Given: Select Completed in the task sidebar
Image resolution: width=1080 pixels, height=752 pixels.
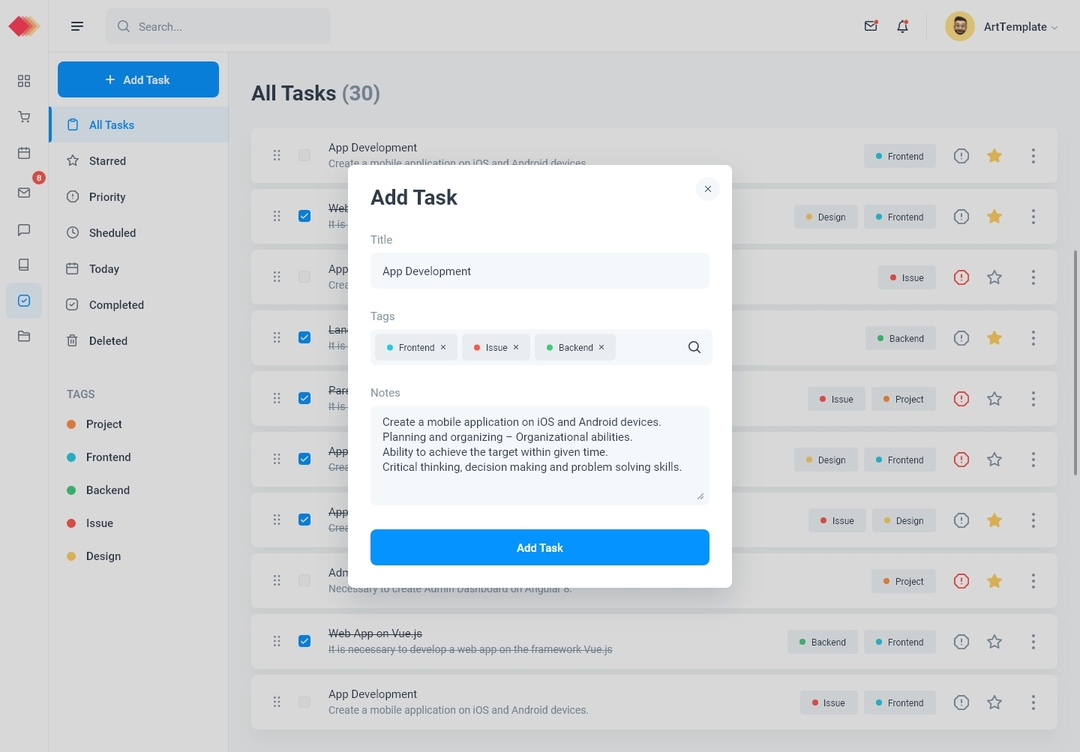Looking at the screenshot, I should tap(116, 305).
